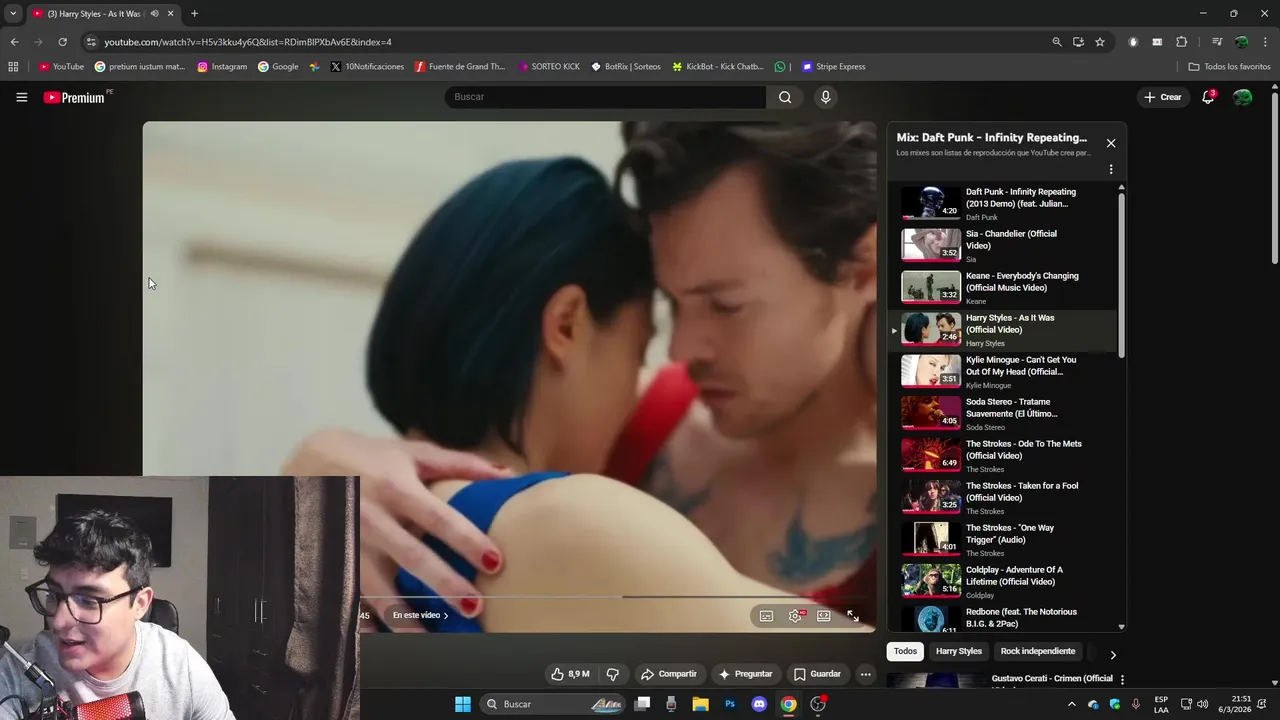The width and height of the screenshot is (1280, 720).
Task: Close the Mix playlist panel
Action: 1111,143
